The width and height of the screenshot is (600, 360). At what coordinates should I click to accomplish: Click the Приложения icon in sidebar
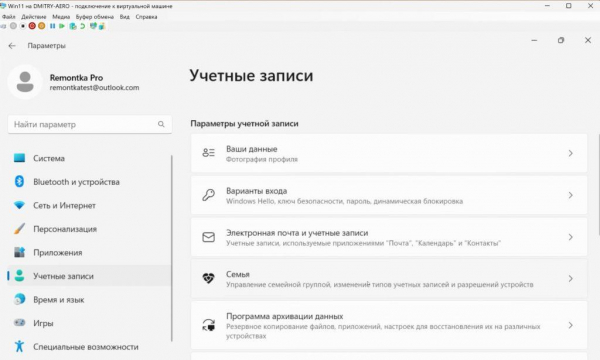point(19,252)
